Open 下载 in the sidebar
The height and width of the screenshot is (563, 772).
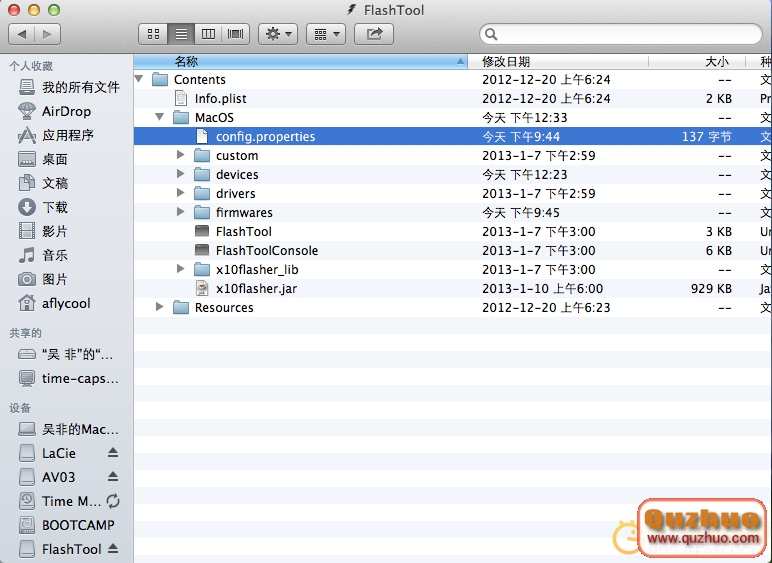pos(43,207)
